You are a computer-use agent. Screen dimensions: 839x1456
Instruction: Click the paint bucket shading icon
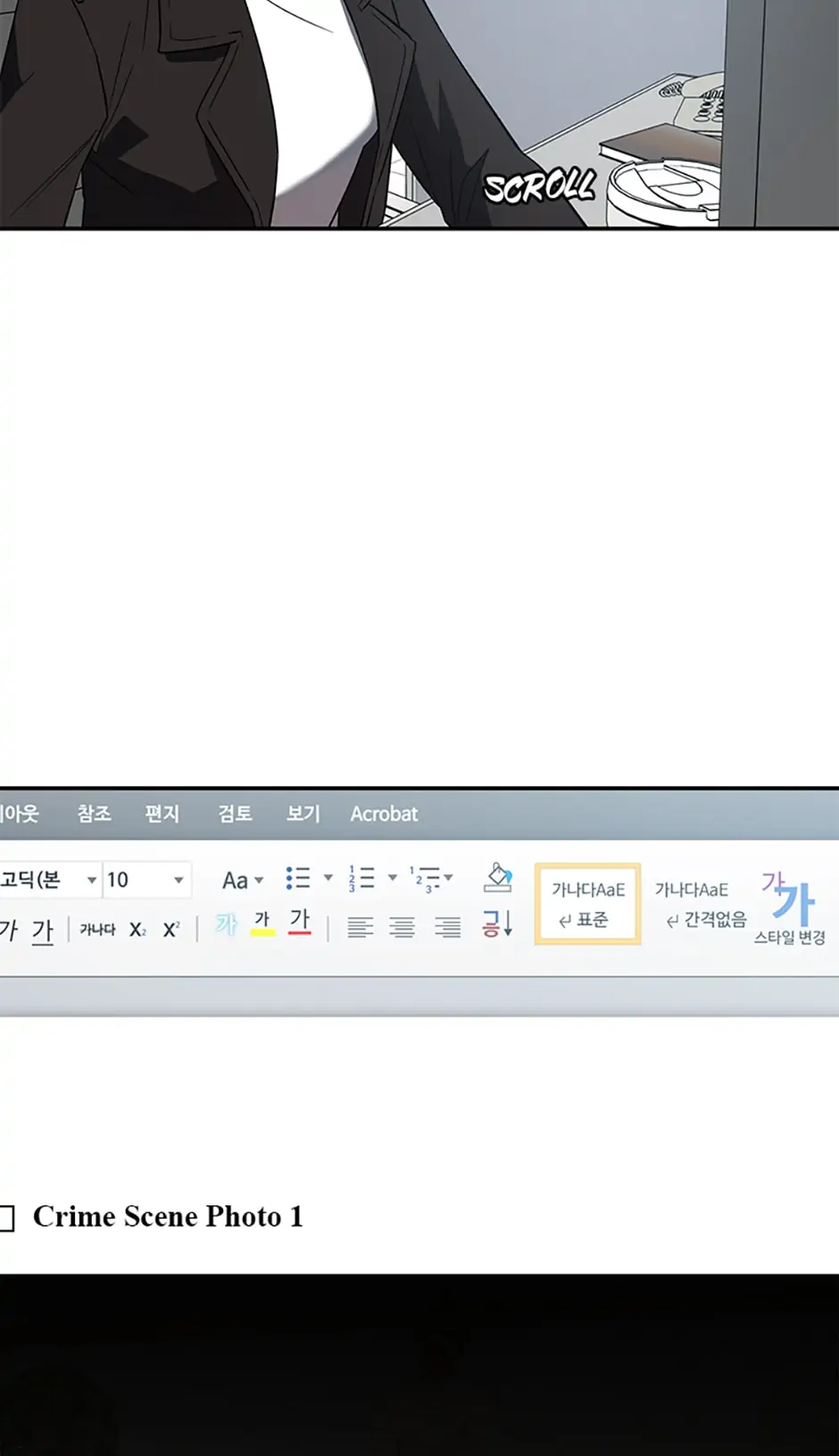[x=497, y=878]
